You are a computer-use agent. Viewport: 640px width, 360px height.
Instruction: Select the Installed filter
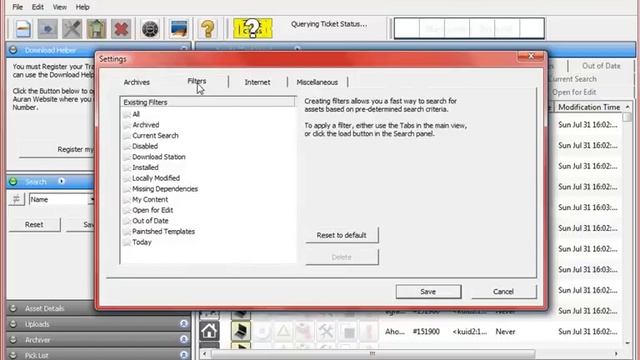145,167
